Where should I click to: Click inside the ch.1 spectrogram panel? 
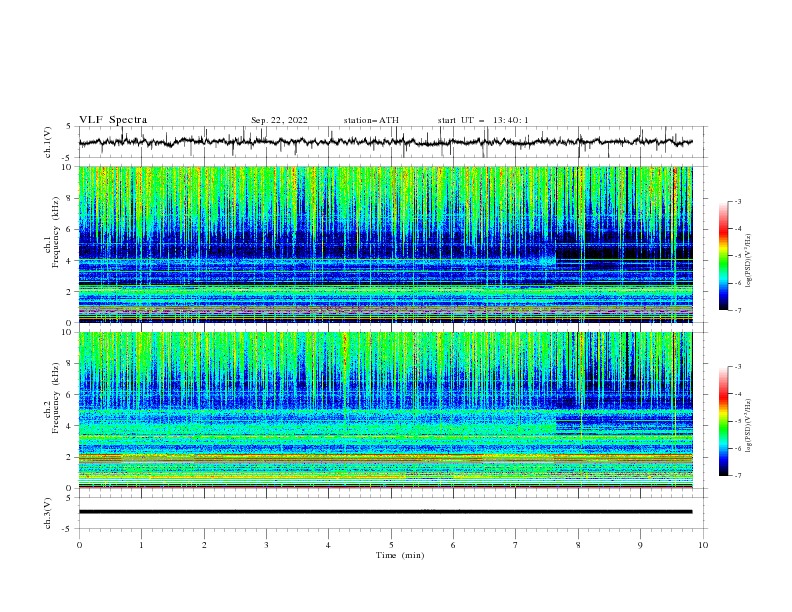click(385, 244)
